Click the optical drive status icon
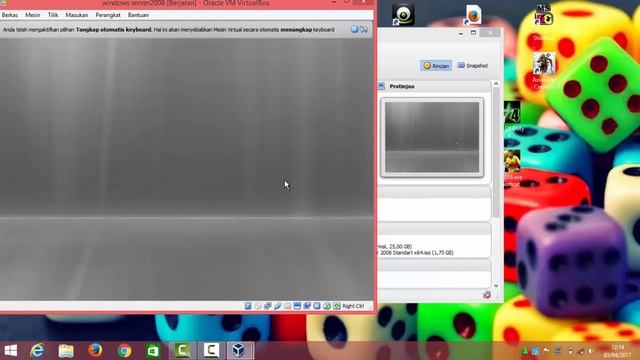Image resolution: width=640 pixels, height=360 pixels. (x=258, y=306)
